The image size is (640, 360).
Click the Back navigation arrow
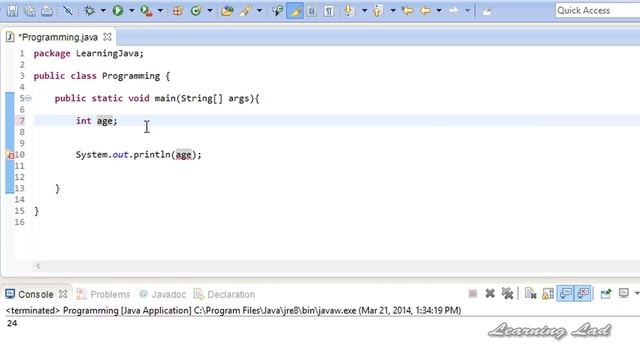pyautogui.click(x=425, y=11)
